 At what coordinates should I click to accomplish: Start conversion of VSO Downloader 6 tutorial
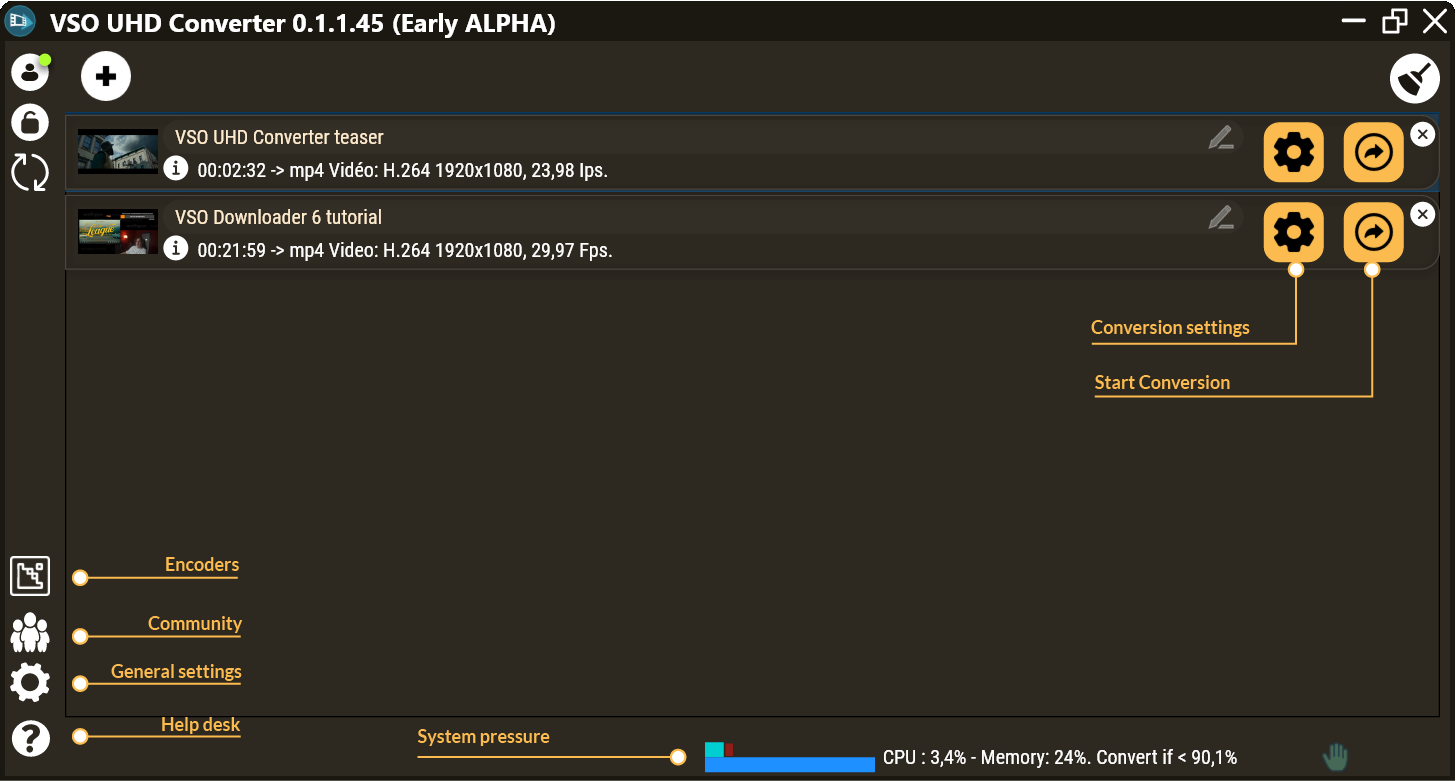click(1373, 232)
